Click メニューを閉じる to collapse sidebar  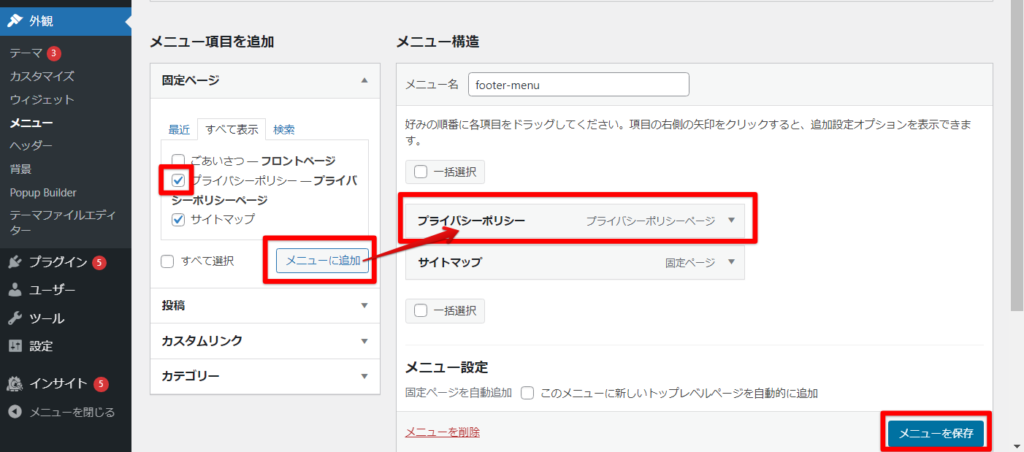coord(72,412)
